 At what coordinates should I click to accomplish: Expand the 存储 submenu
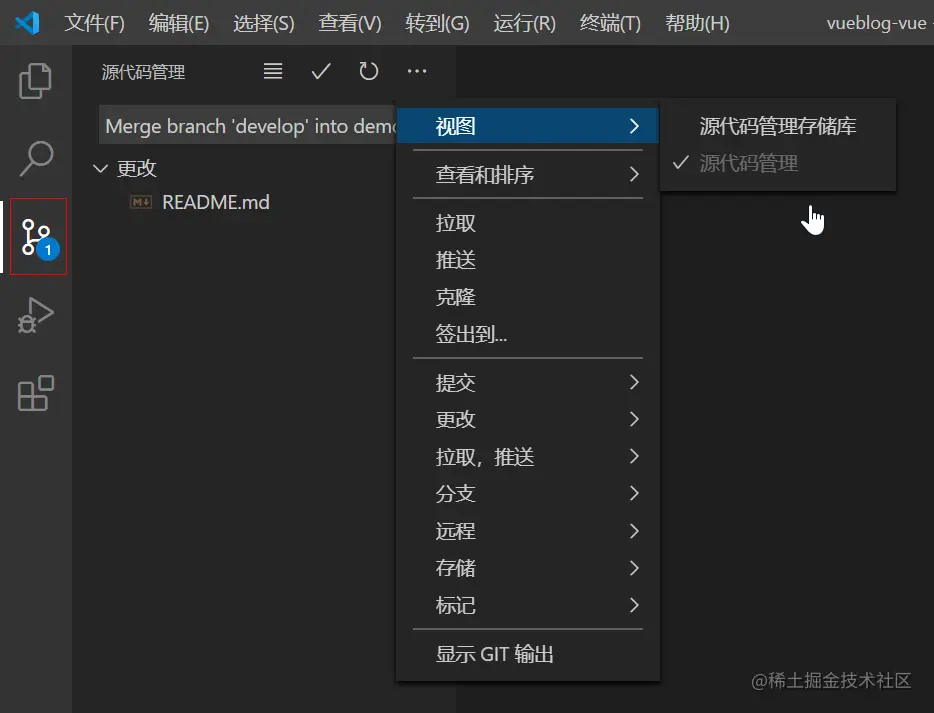pos(528,568)
